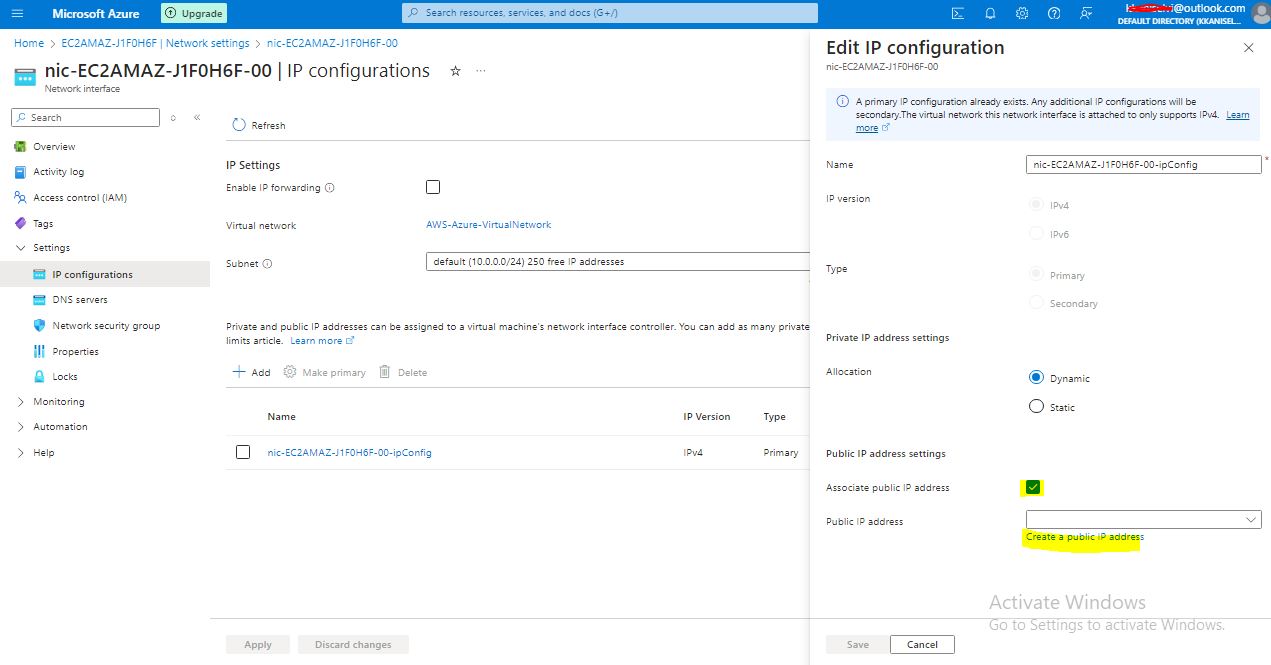This screenshot has height=665, width=1271.
Task: Click the help question mark icon
Action: pos(1054,13)
